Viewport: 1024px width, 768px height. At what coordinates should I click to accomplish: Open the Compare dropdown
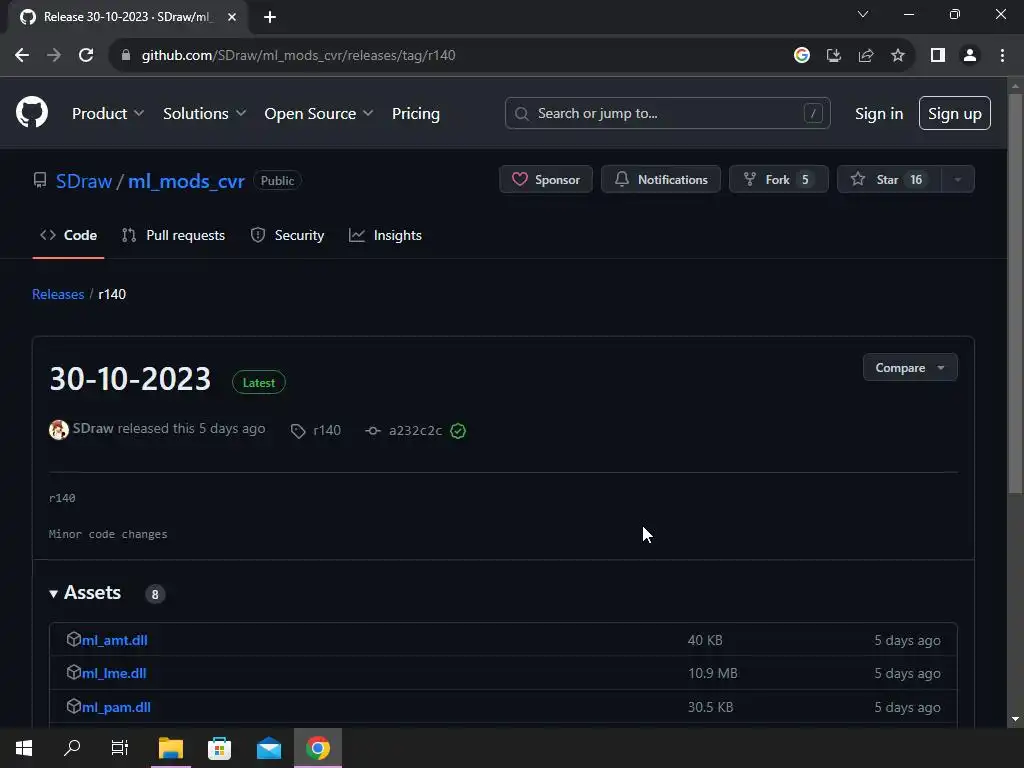coord(910,368)
